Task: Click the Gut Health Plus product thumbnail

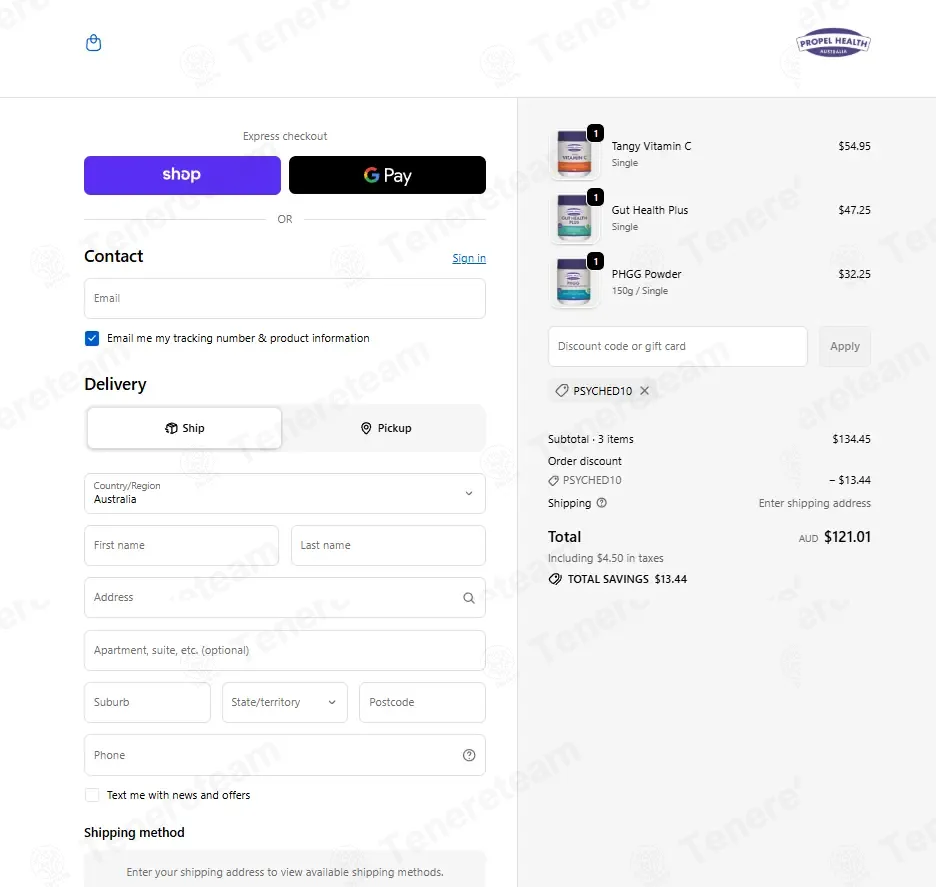Action: coord(574,217)
